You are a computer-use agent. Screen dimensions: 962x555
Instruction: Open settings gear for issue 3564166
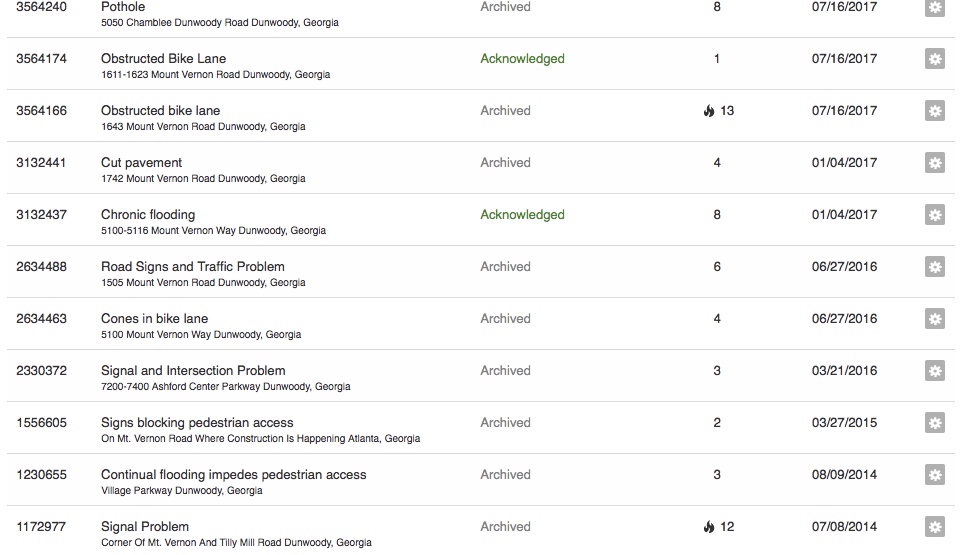[934, 111]
